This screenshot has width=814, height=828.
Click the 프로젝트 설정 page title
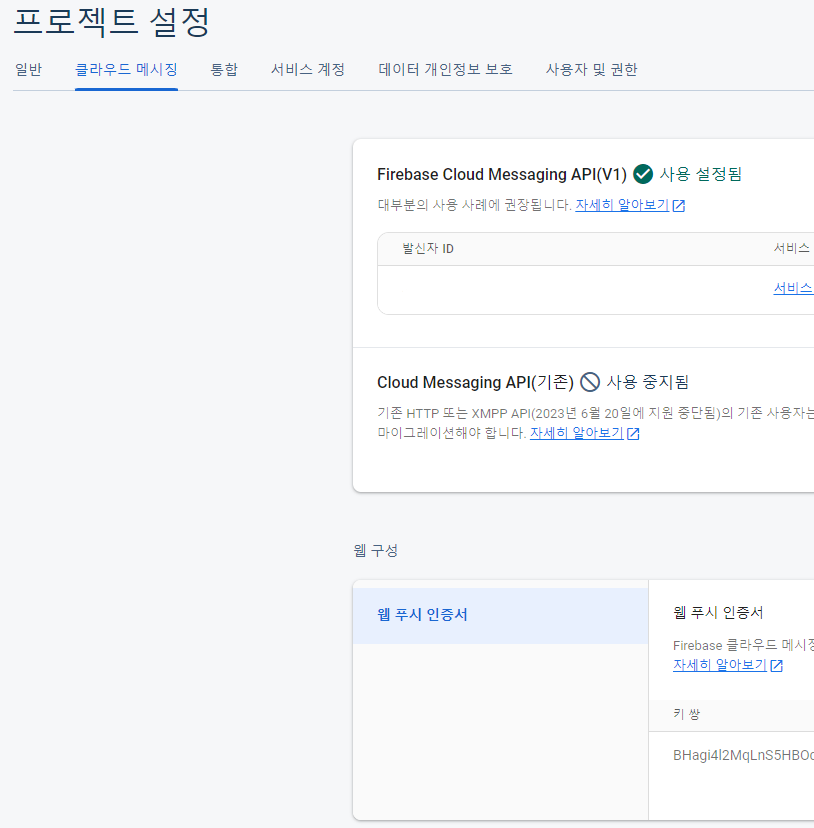(112, 22)
